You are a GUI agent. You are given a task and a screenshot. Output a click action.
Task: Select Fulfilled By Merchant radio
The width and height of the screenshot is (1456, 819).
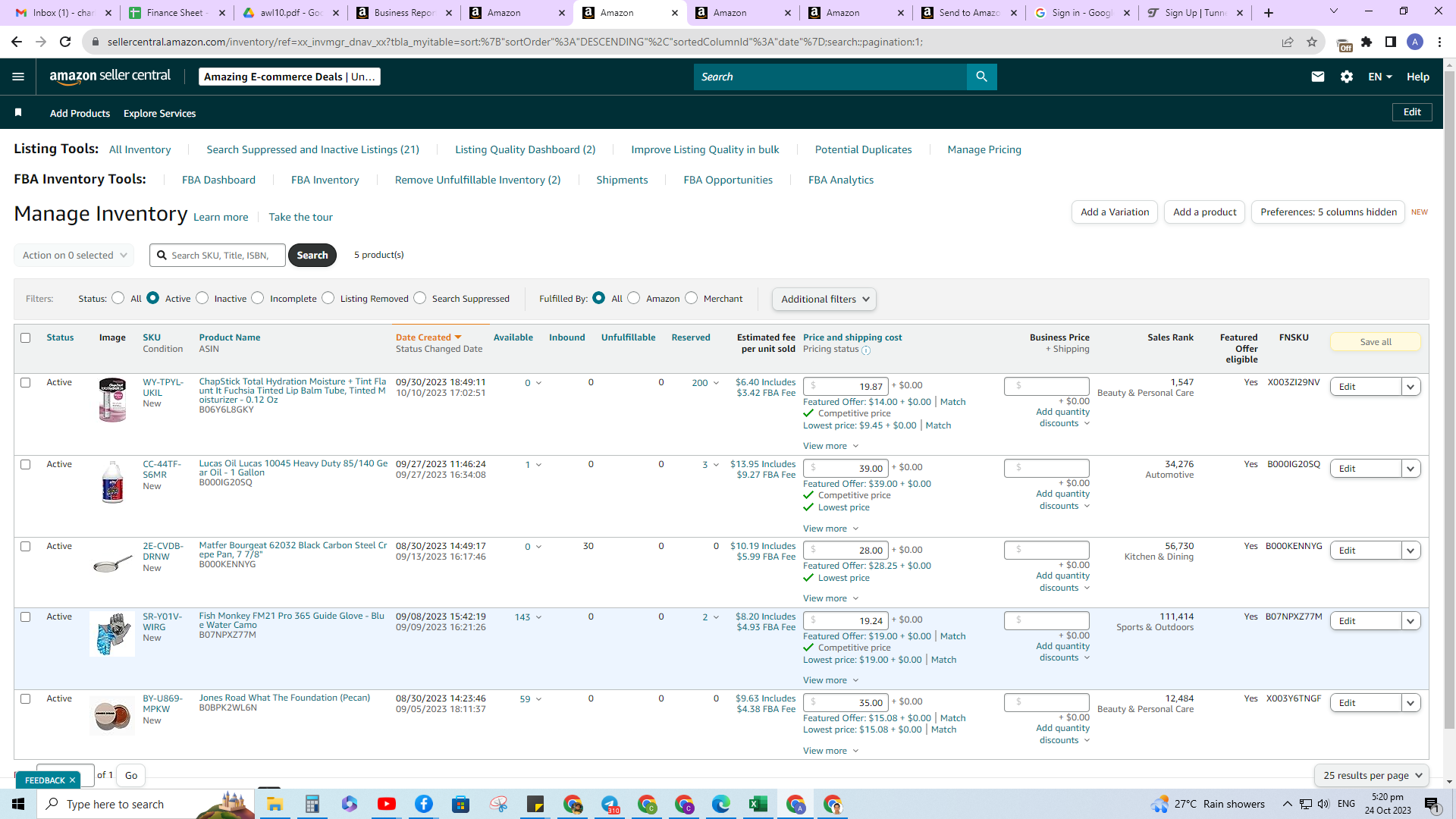pyautogui.click(x=691, y=298)
